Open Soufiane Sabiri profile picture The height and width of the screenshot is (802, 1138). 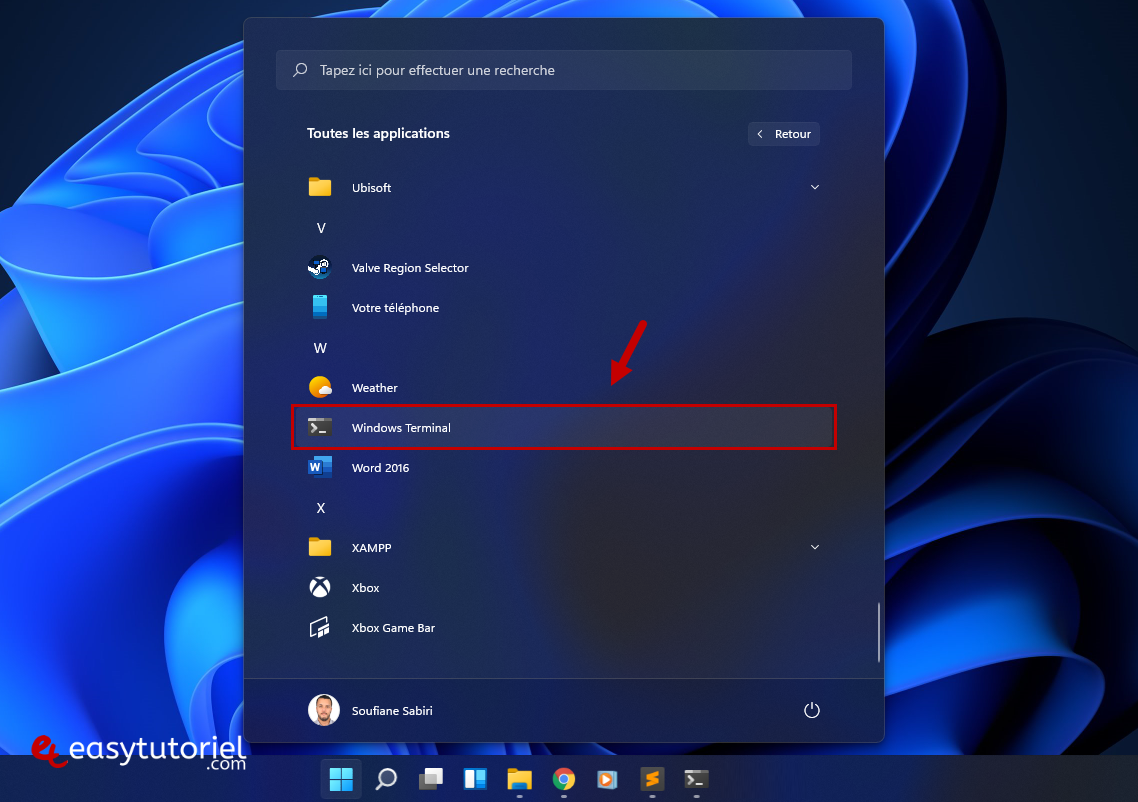[x=324, y=710]
